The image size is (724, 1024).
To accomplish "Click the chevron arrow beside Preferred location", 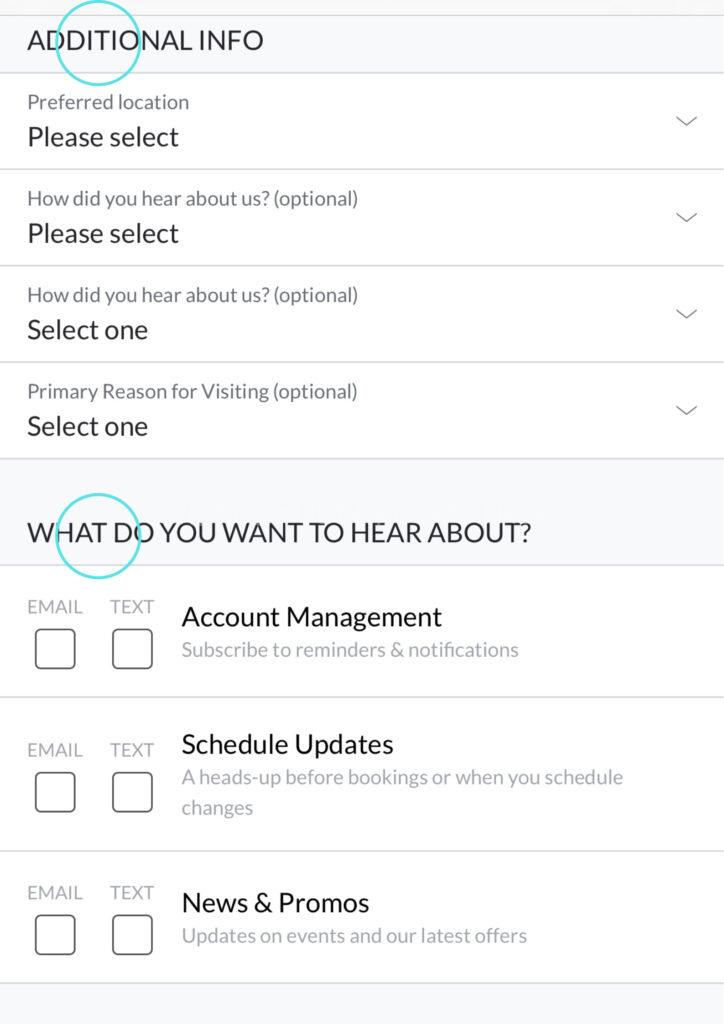I will pyautogui.click(x=686, y=121).
